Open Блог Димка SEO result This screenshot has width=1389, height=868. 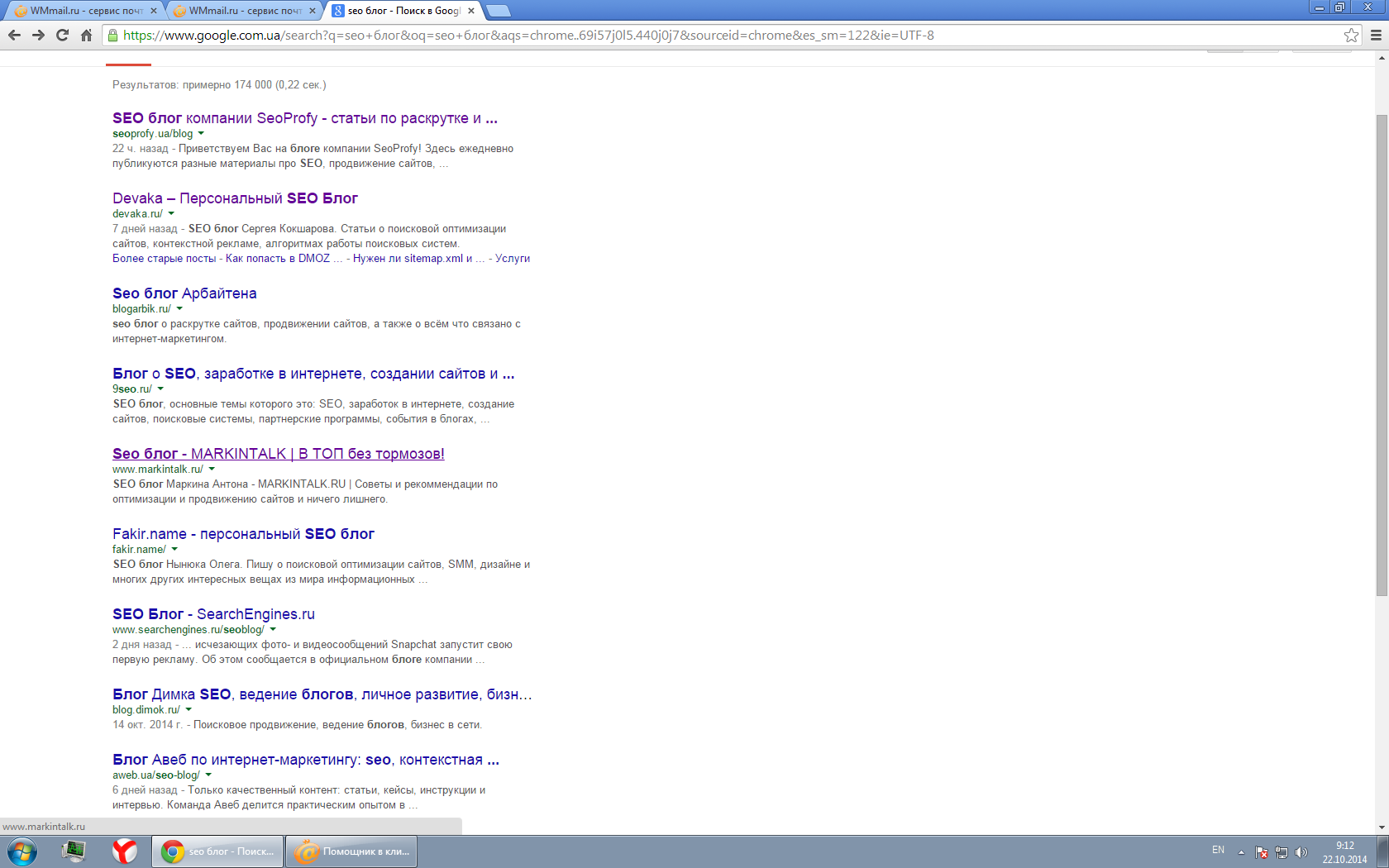[322, 694]
